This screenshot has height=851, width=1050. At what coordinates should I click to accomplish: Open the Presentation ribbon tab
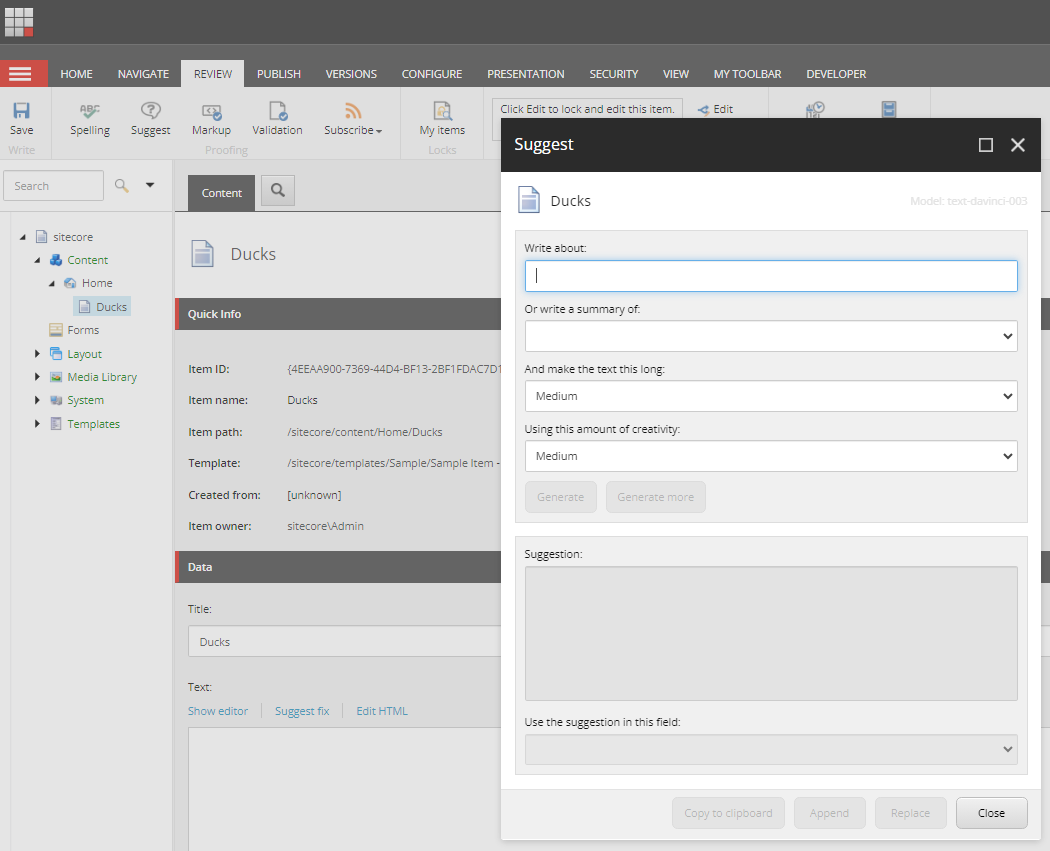click(525, 74)
